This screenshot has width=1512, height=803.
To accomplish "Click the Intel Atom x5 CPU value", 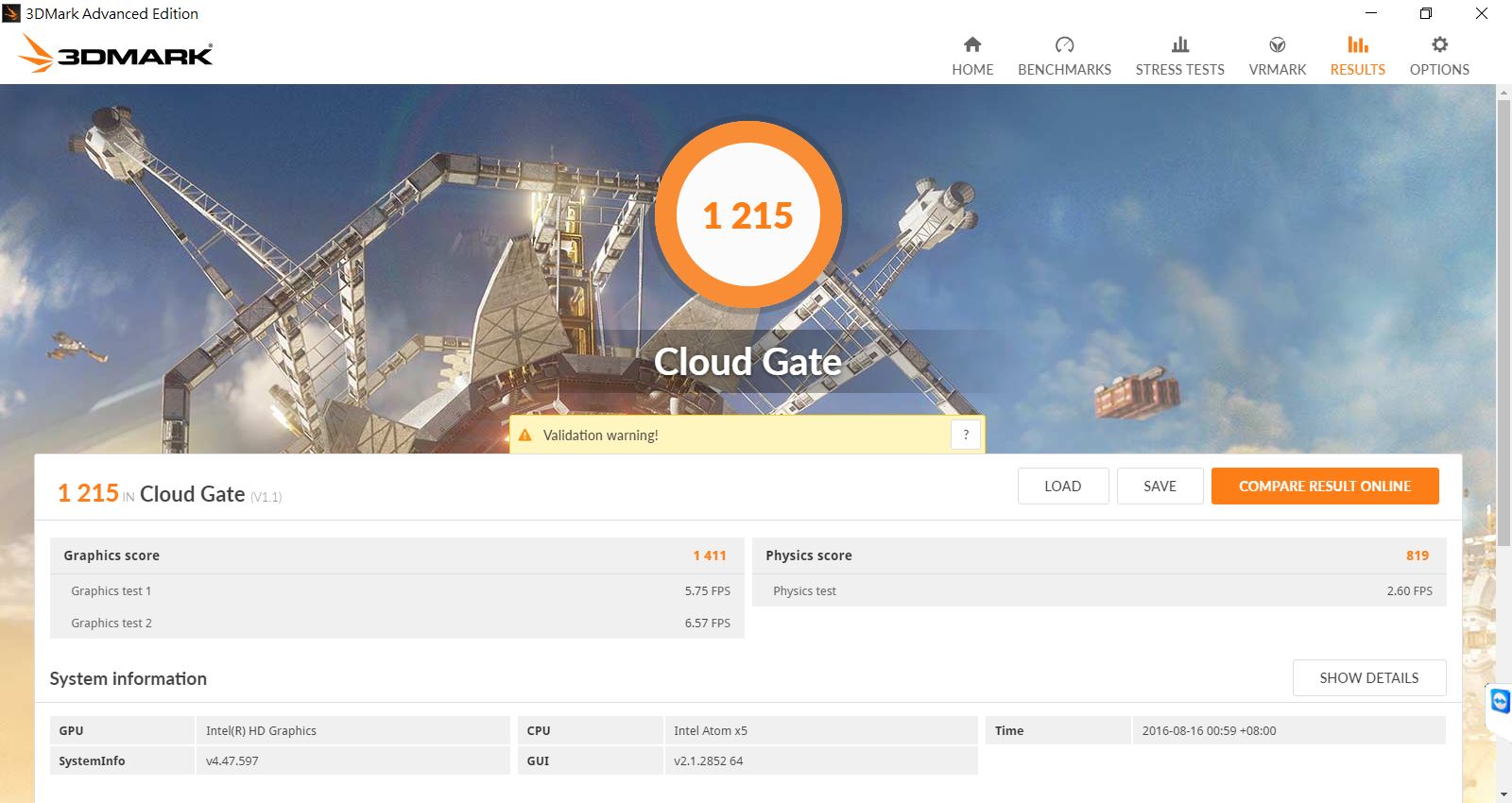I will click(711, 730).
